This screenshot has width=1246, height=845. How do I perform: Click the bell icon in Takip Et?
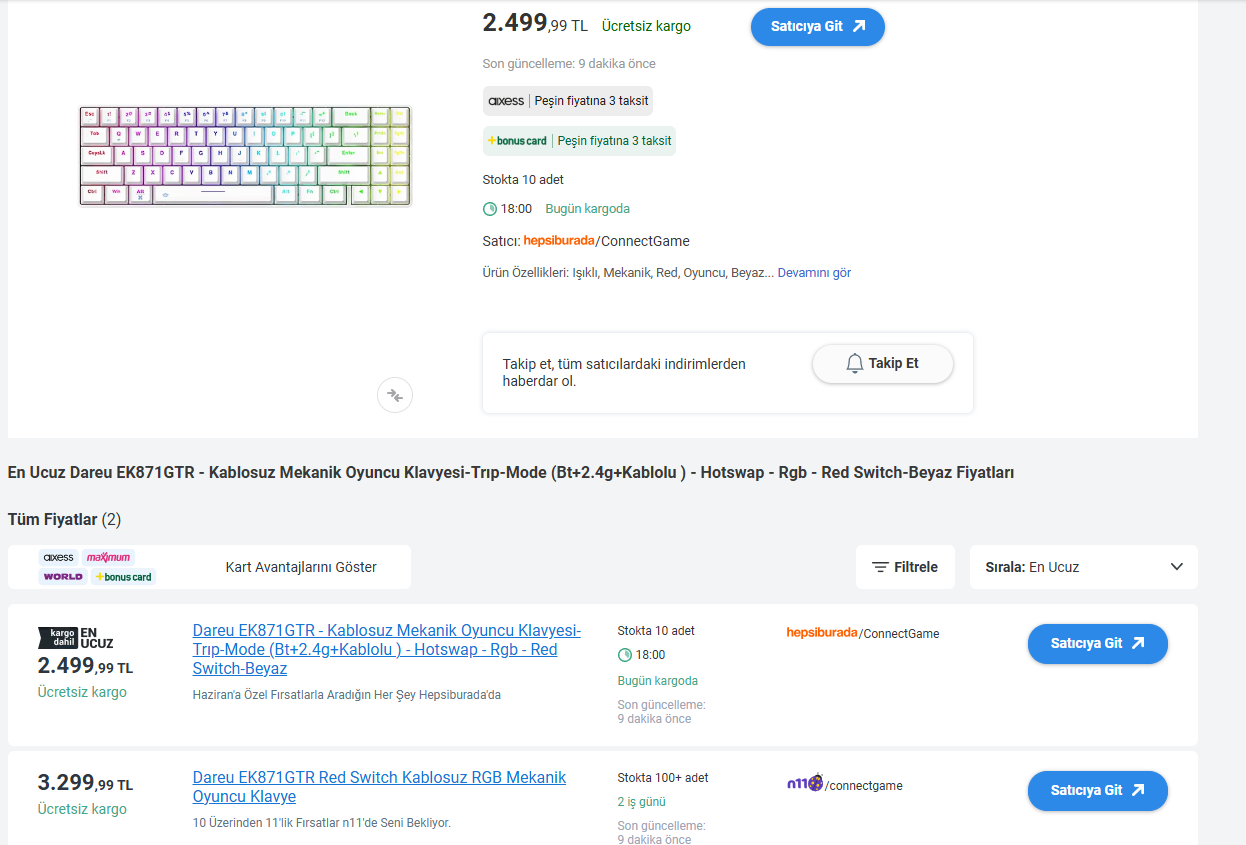854,364
